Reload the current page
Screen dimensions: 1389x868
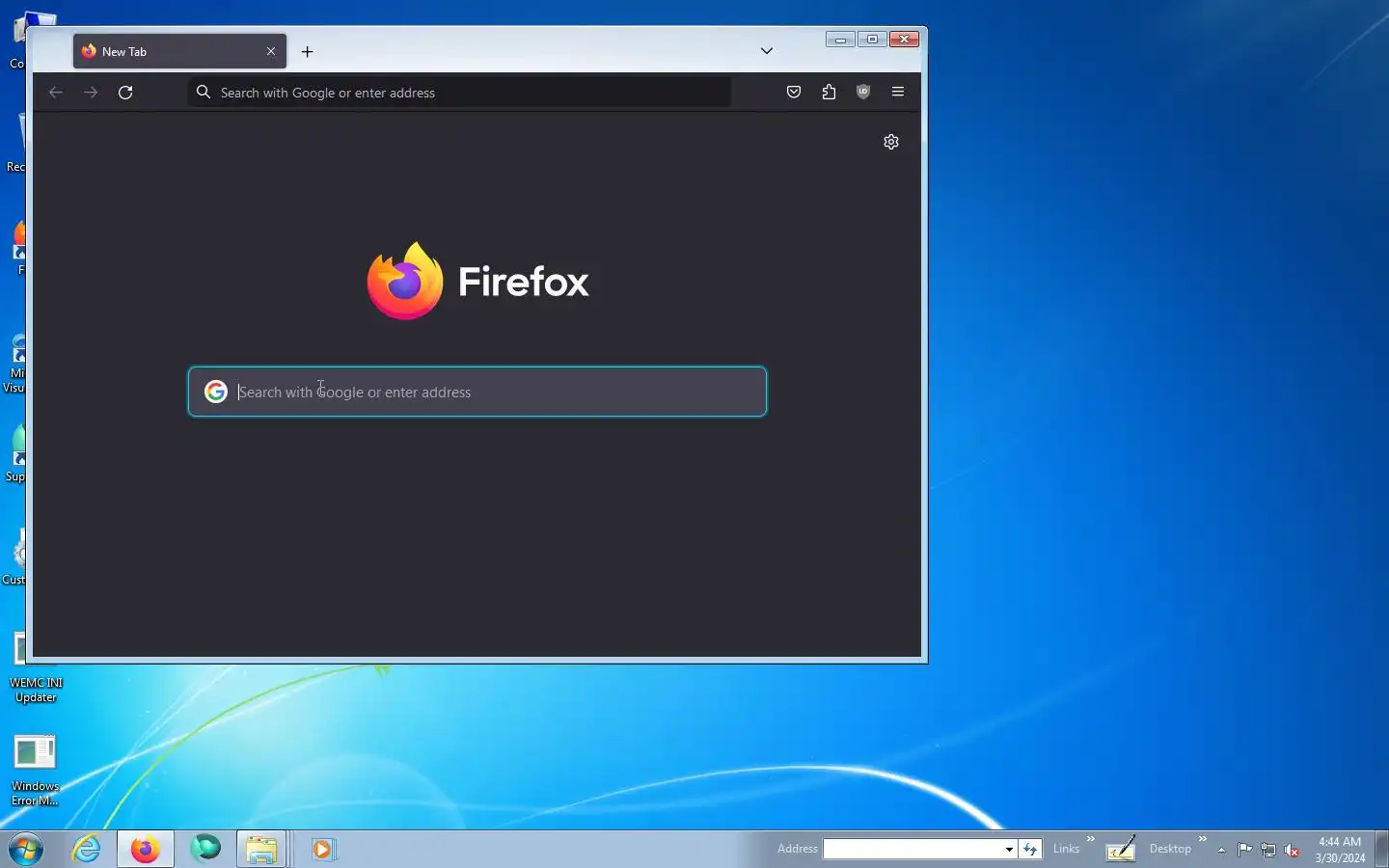pos(125,93)
